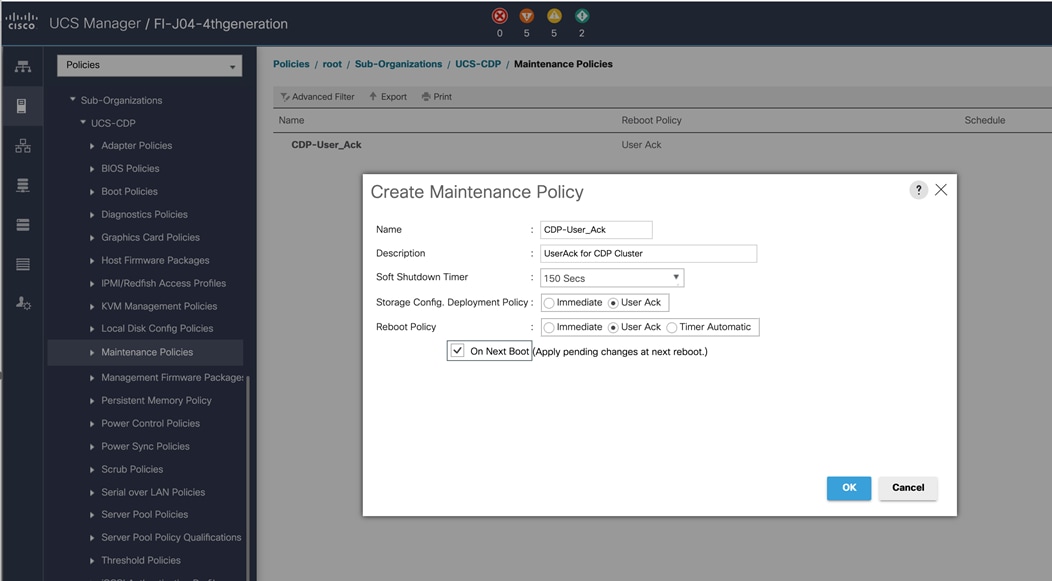
Task: Select Serial over LAN Policies in the tree
Action: (x=153, y=492)
